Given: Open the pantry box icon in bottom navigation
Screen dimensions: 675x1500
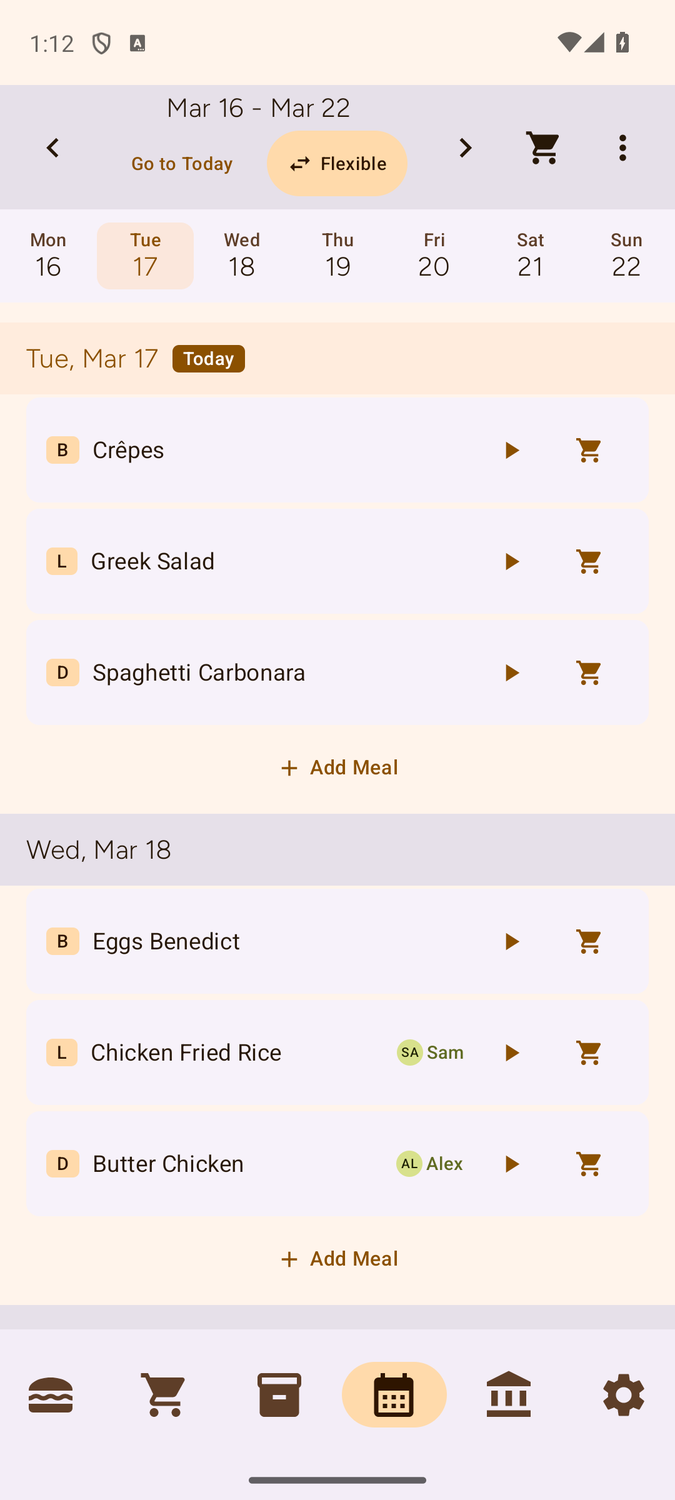Looking at the screenshot, I should (x=279, y=1394).
